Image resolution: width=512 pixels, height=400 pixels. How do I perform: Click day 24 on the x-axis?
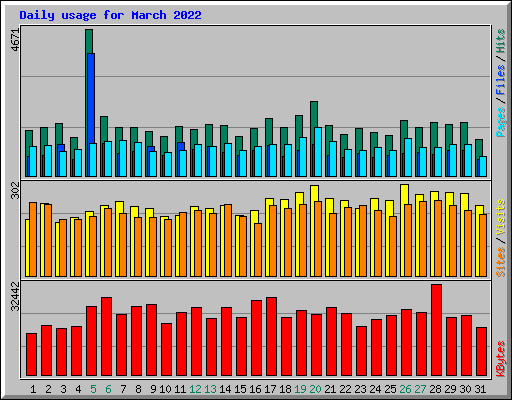[x=375, y=389]
